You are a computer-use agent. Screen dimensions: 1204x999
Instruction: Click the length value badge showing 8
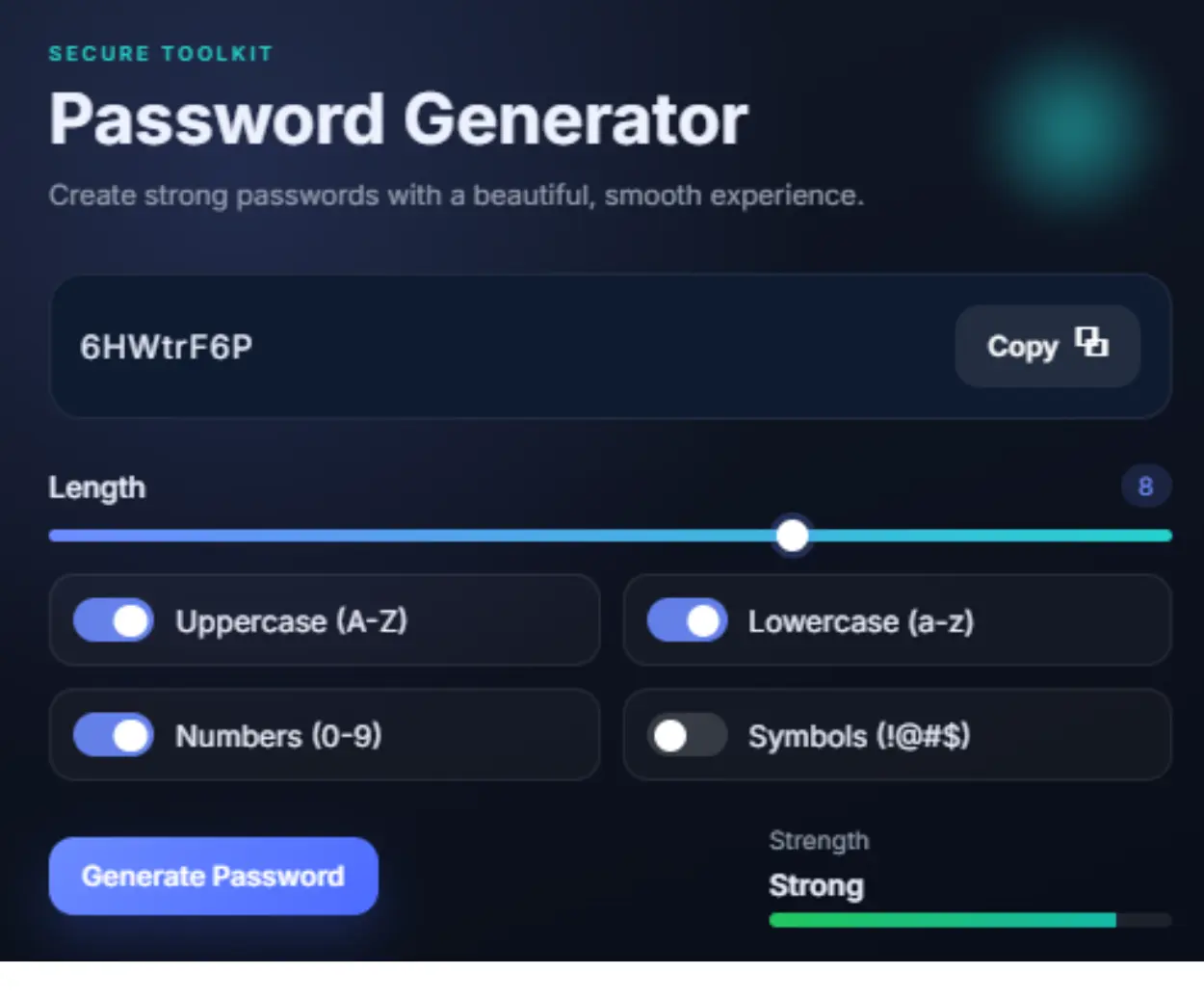[x=1146, y=486]
